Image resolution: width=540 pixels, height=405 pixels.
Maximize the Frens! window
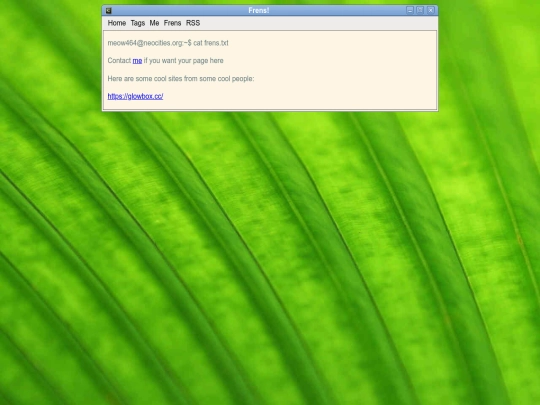tap(420, 10)
